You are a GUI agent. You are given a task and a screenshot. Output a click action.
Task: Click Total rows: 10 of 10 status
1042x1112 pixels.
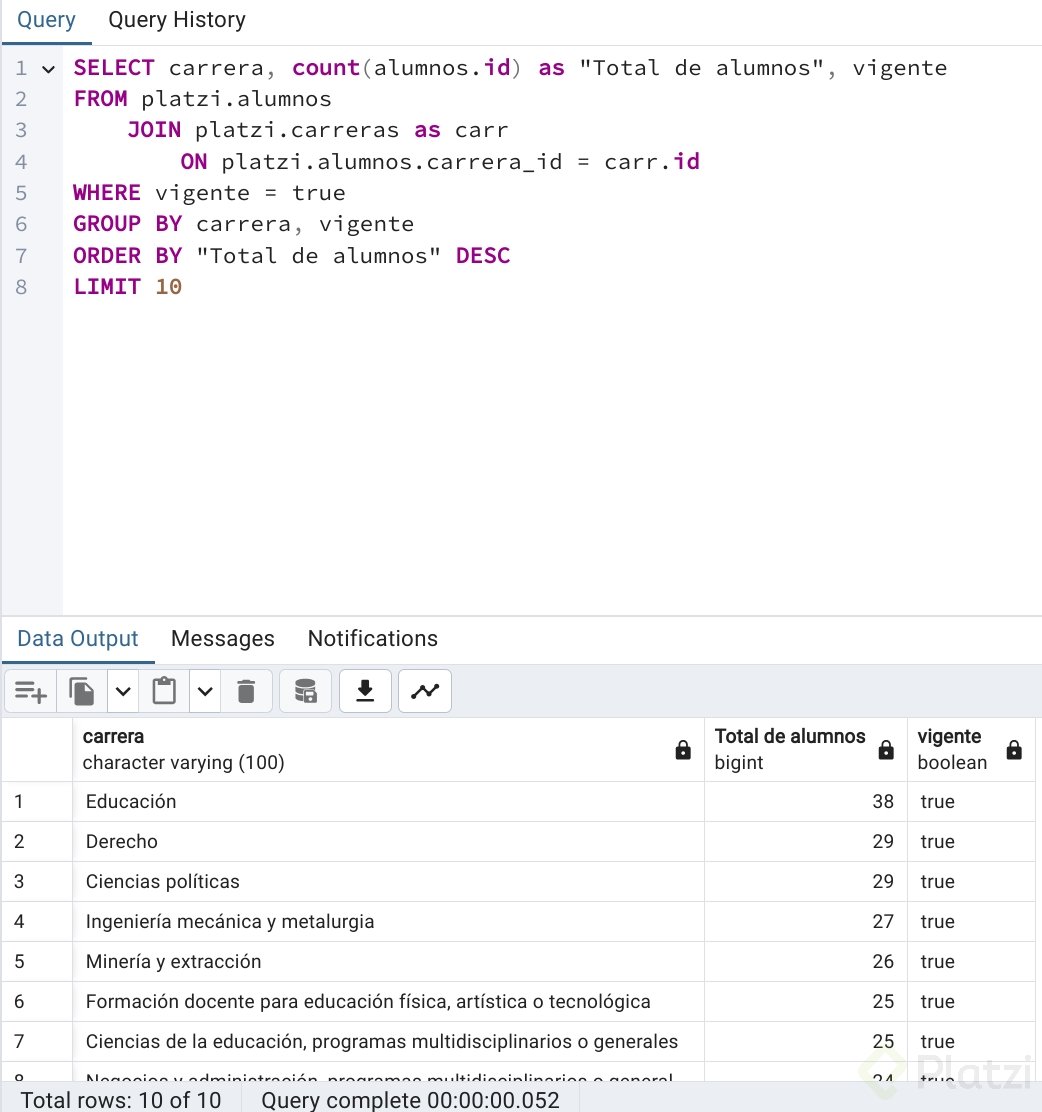(121, 1100)
